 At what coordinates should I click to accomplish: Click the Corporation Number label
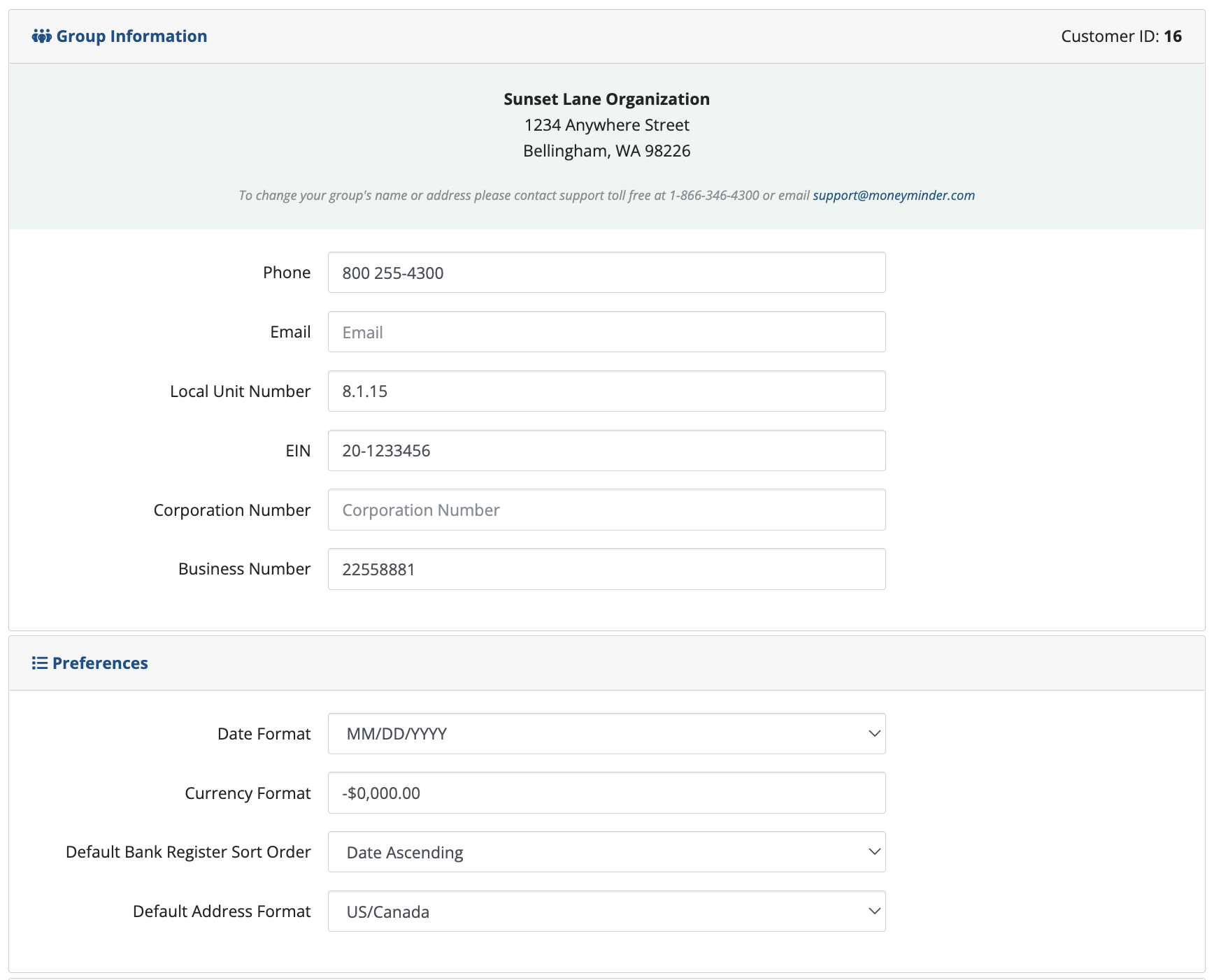click(232, 510)
